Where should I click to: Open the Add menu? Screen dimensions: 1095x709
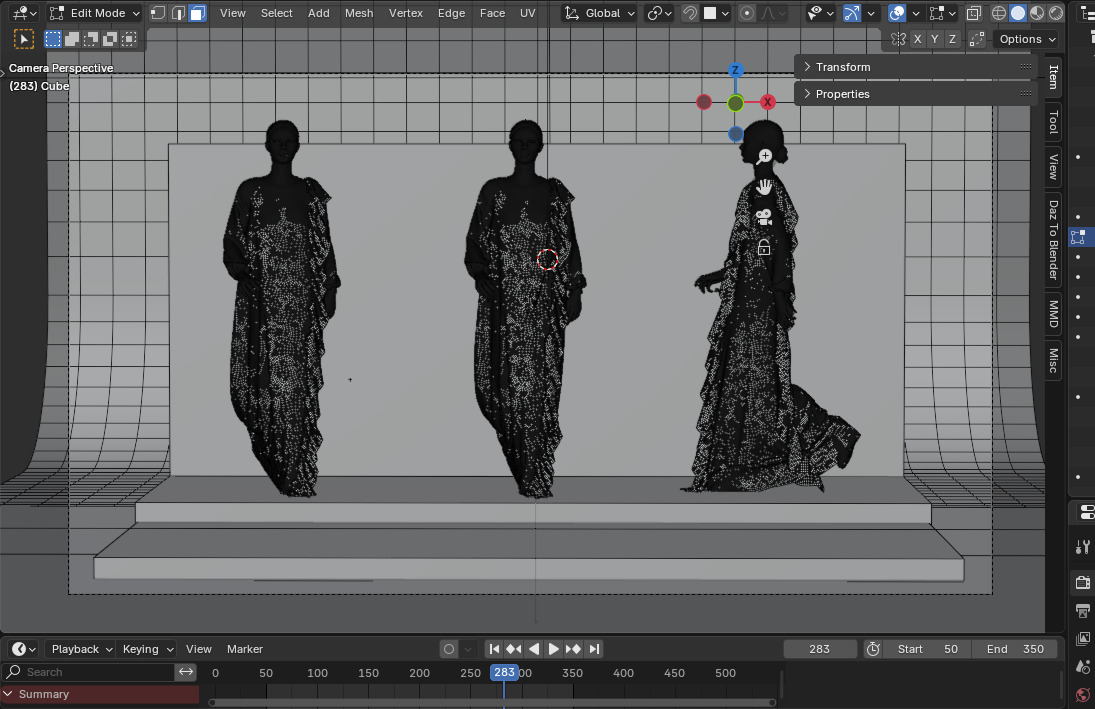[318, 13]
